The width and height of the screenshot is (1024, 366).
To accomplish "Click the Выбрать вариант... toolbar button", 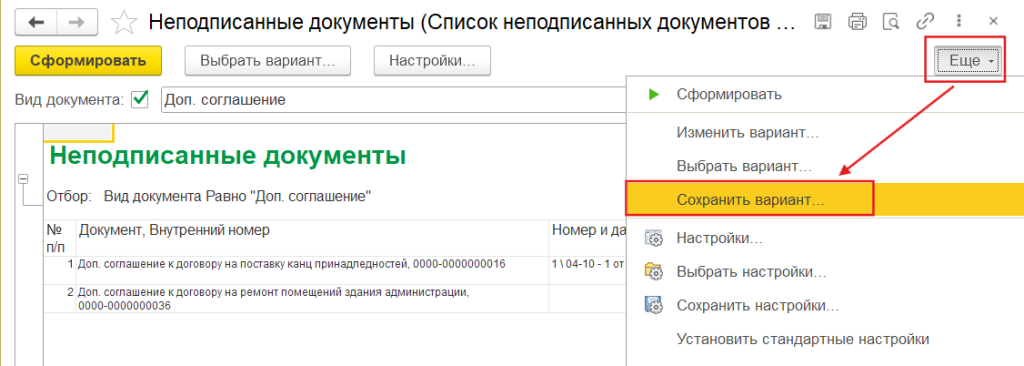I will [268, 61].
